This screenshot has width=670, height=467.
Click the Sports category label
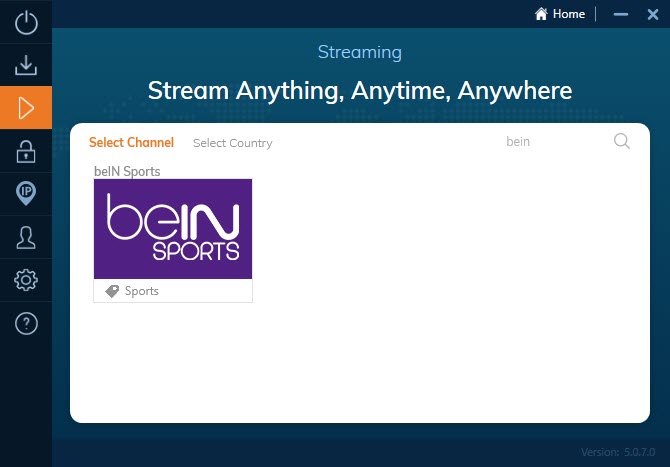141,291
